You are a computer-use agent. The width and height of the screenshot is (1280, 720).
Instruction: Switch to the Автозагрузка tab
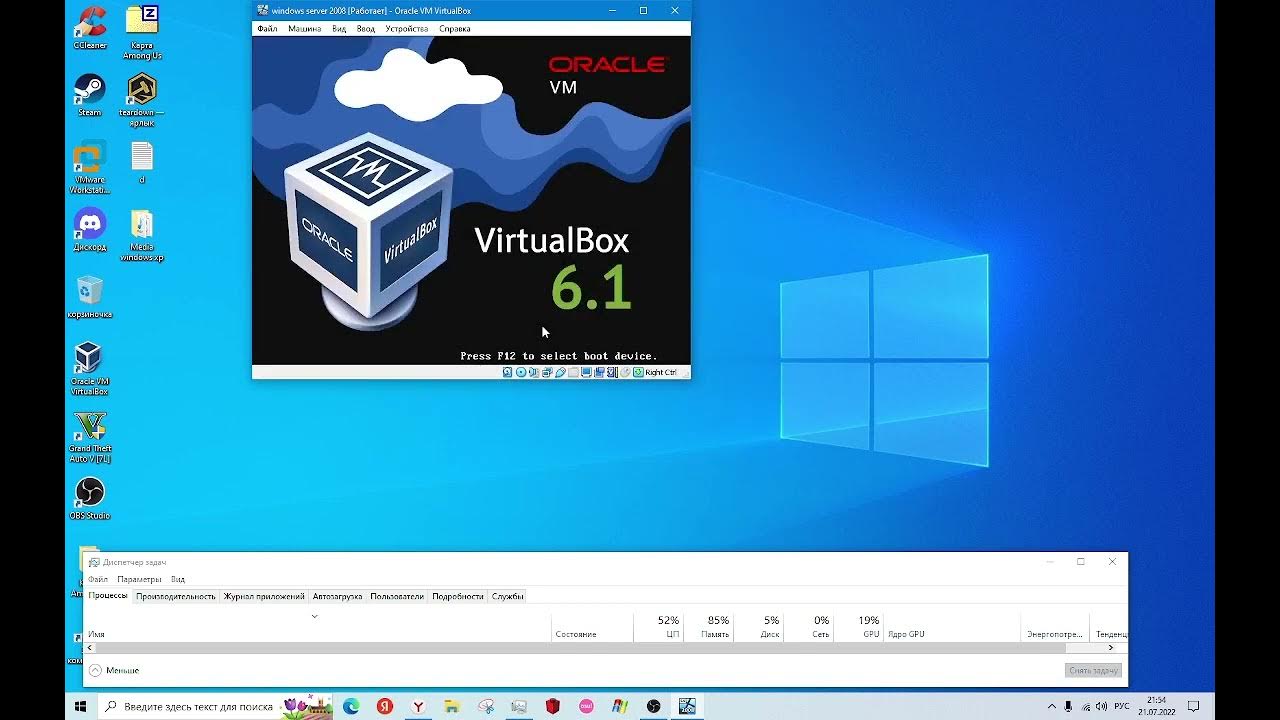point(337,596)
